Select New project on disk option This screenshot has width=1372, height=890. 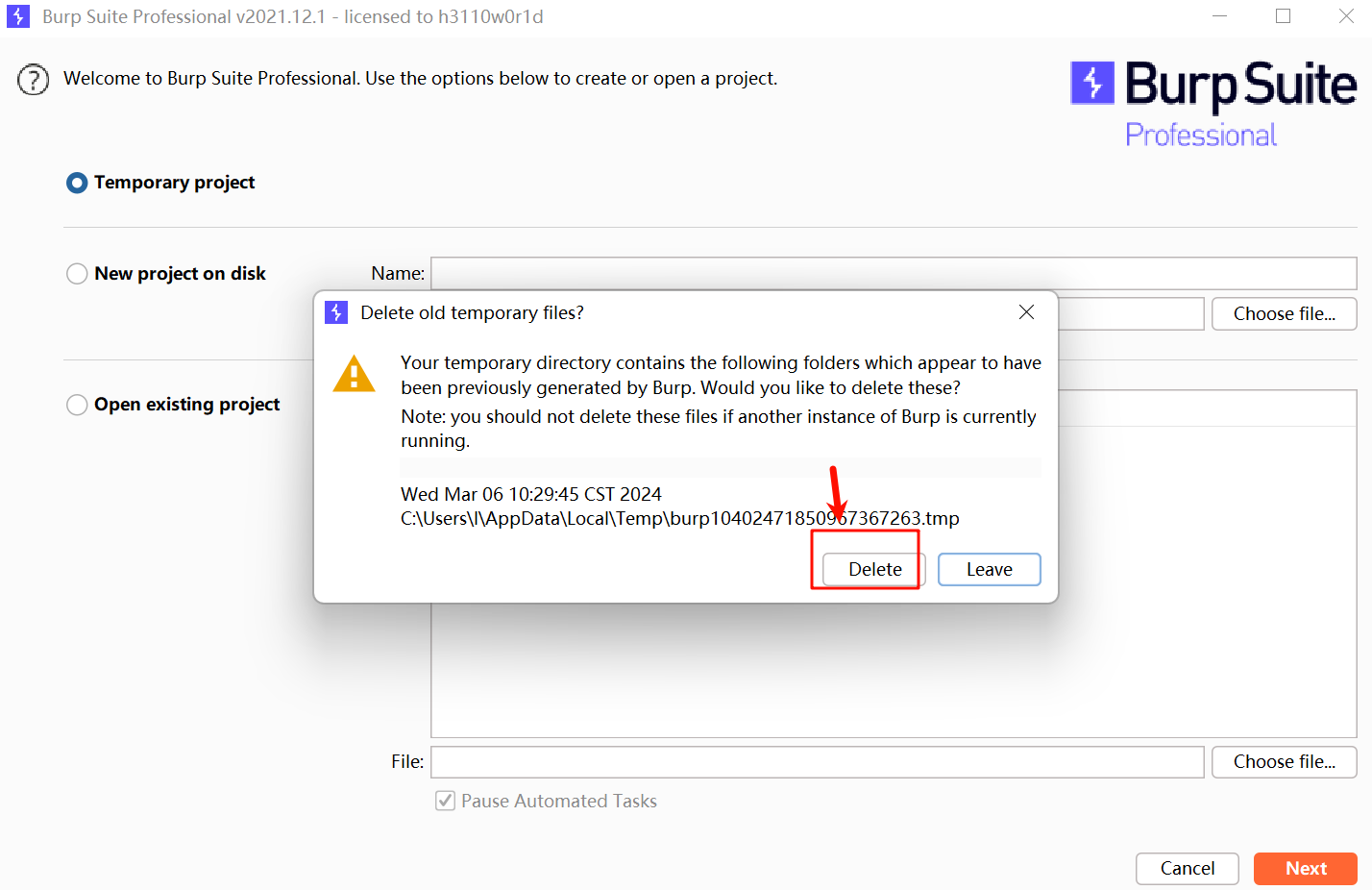pos(77,274)
